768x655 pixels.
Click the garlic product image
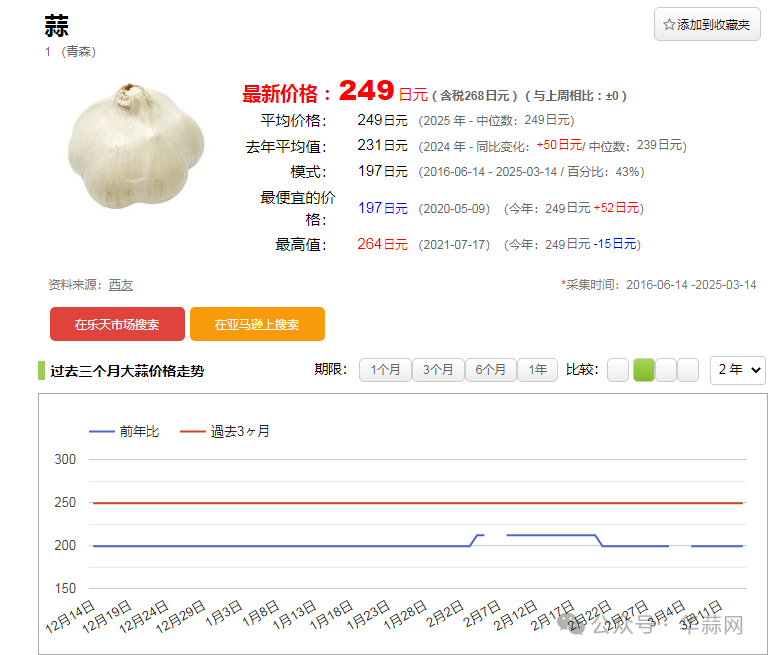pyautogui.click(x=136, y=147)
